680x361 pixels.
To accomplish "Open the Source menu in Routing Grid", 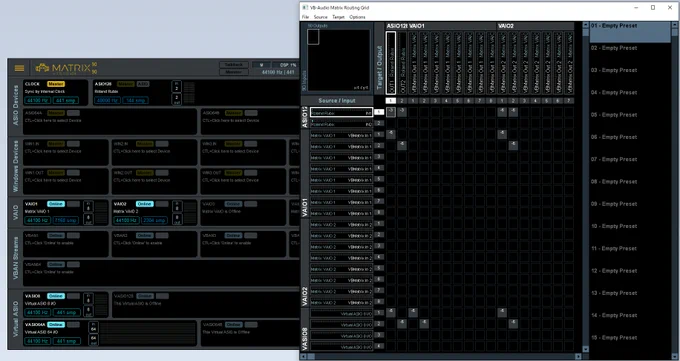I will [320, 17].
